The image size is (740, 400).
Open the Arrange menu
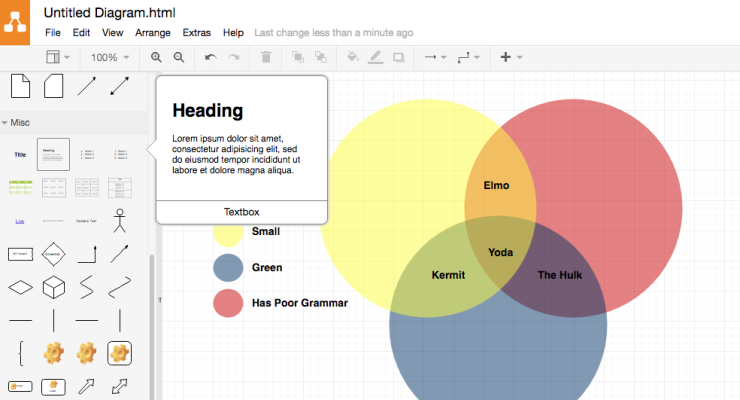[x=152, y=33]
